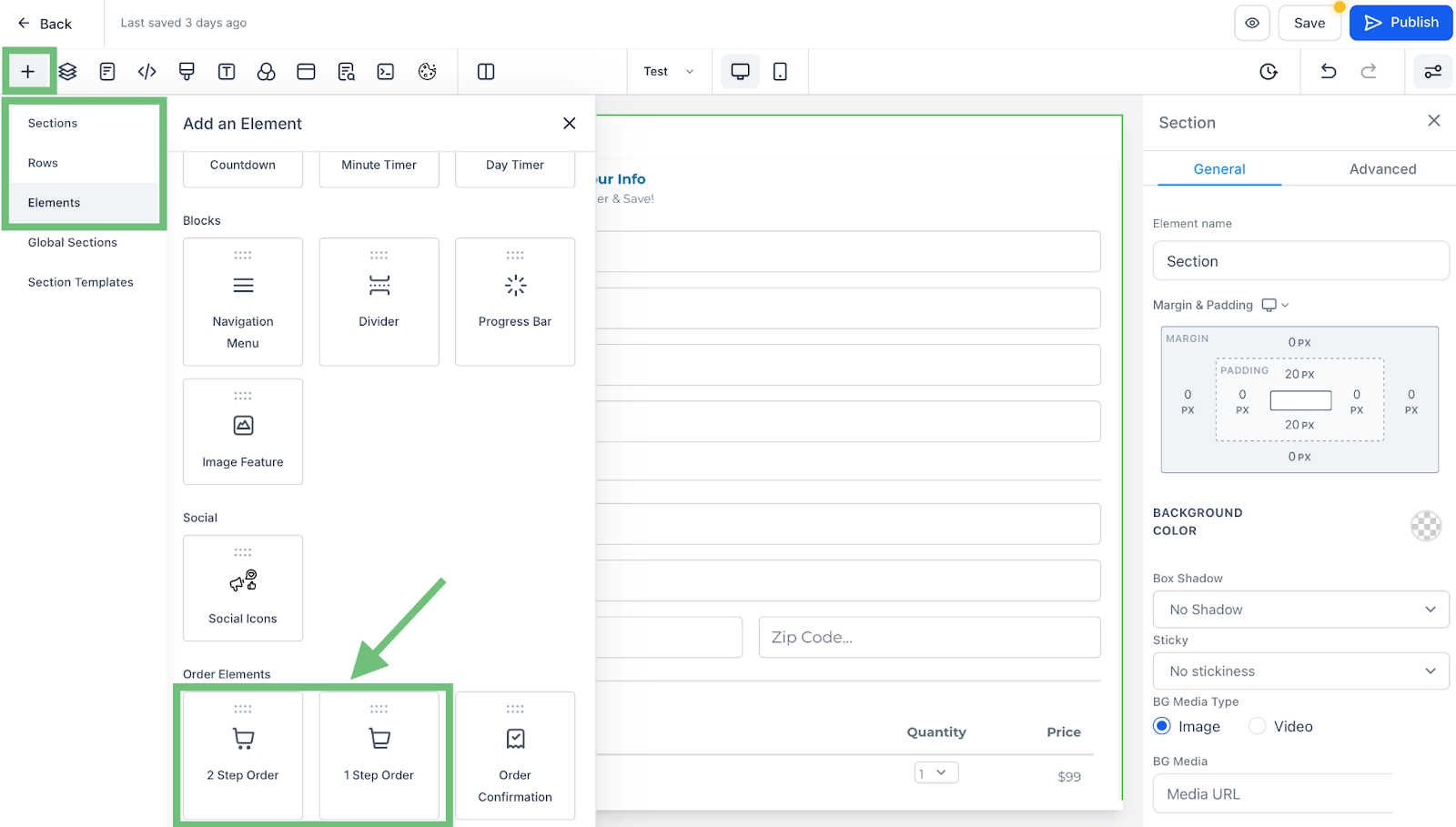This screenshot has width=1456, height=827.
Task: Switch to mobile view
Action: tap(780, 71)
